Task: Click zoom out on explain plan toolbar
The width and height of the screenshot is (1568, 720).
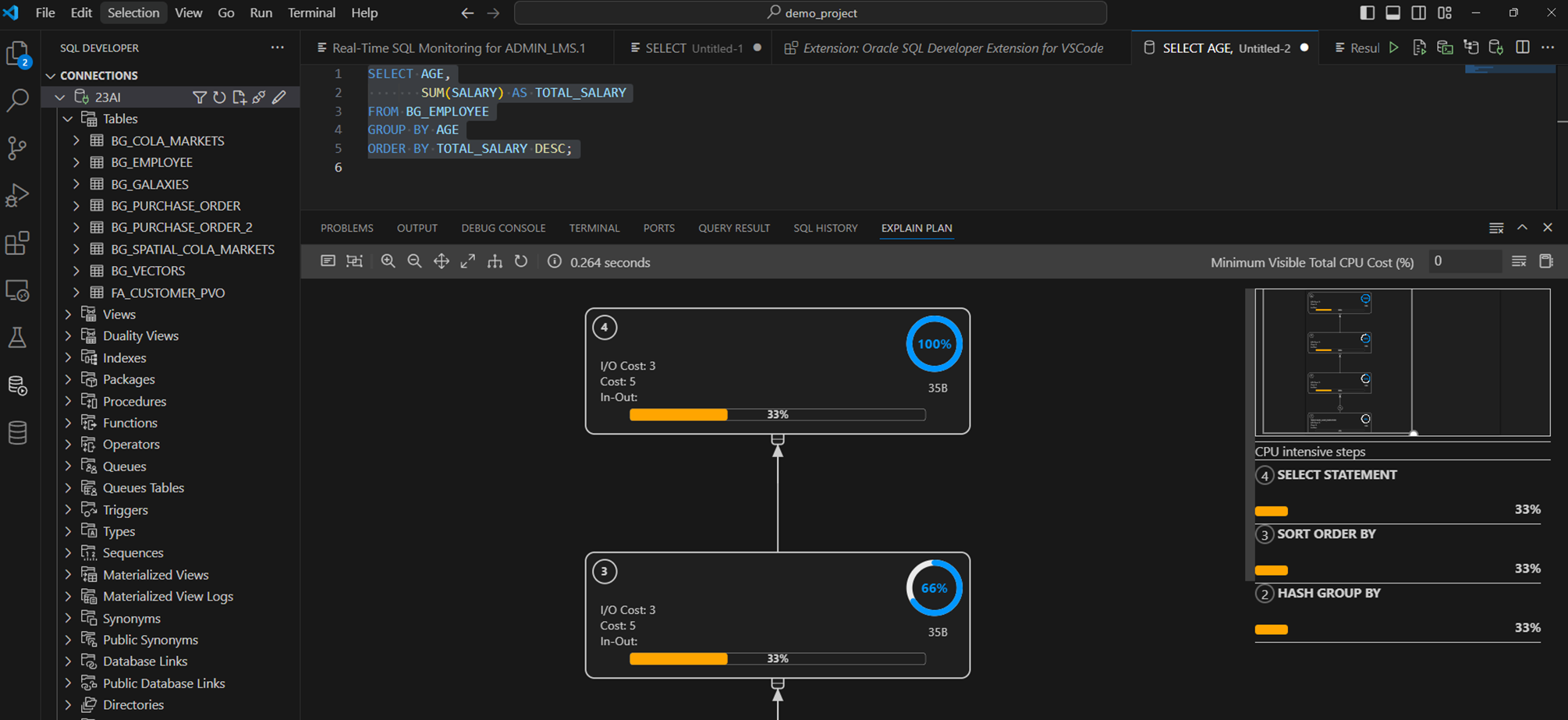Action: [x=414, y=261]
